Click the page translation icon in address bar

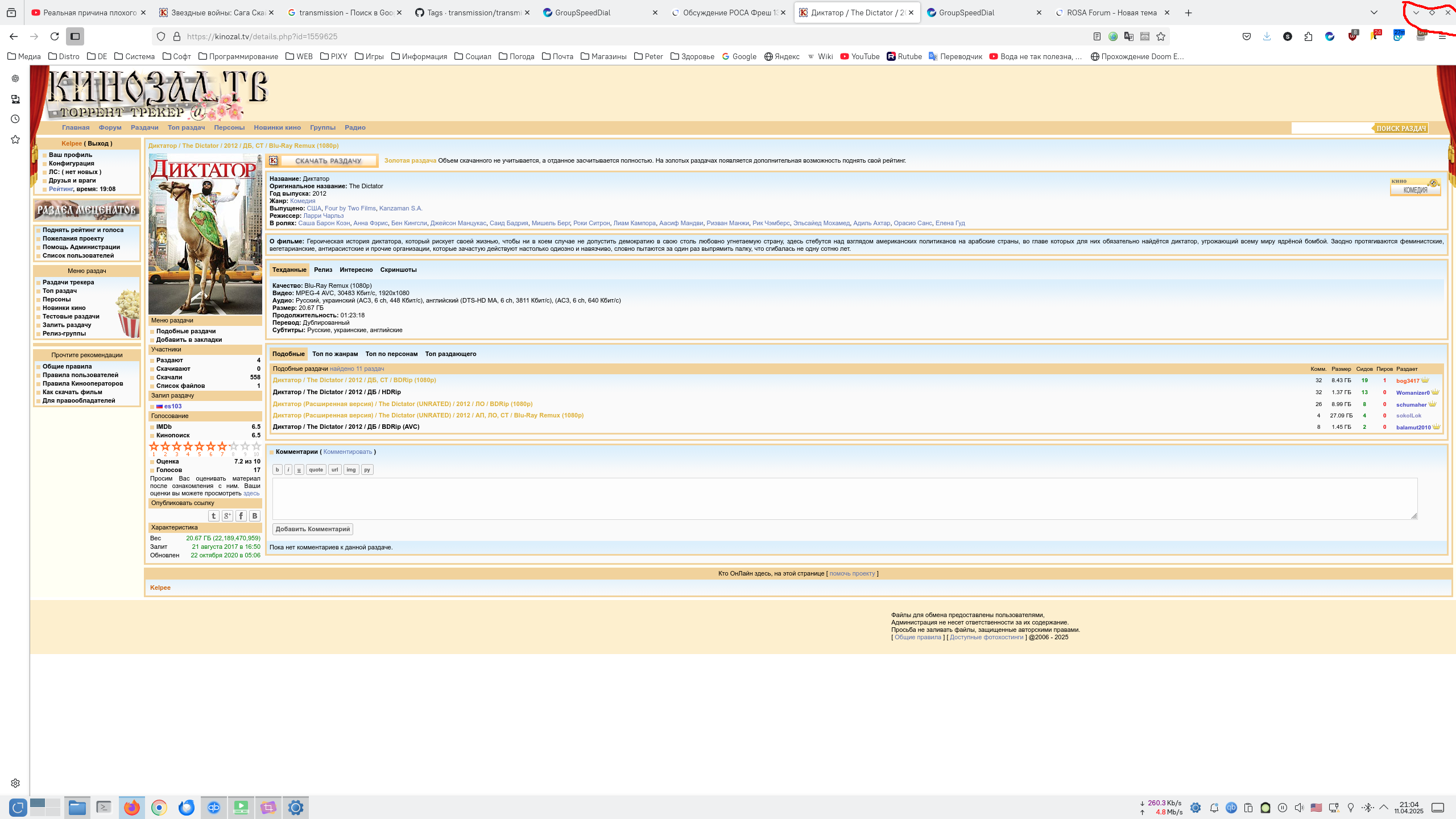[x=1128, y=36]
